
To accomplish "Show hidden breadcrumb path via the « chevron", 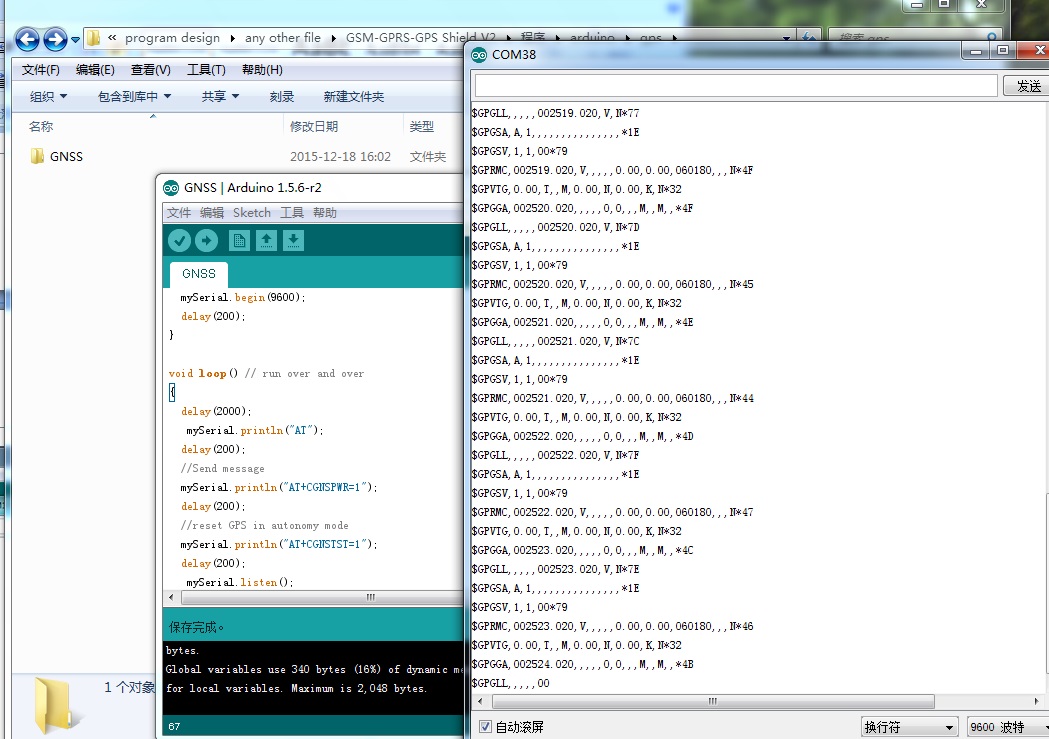I will (112, 37).
